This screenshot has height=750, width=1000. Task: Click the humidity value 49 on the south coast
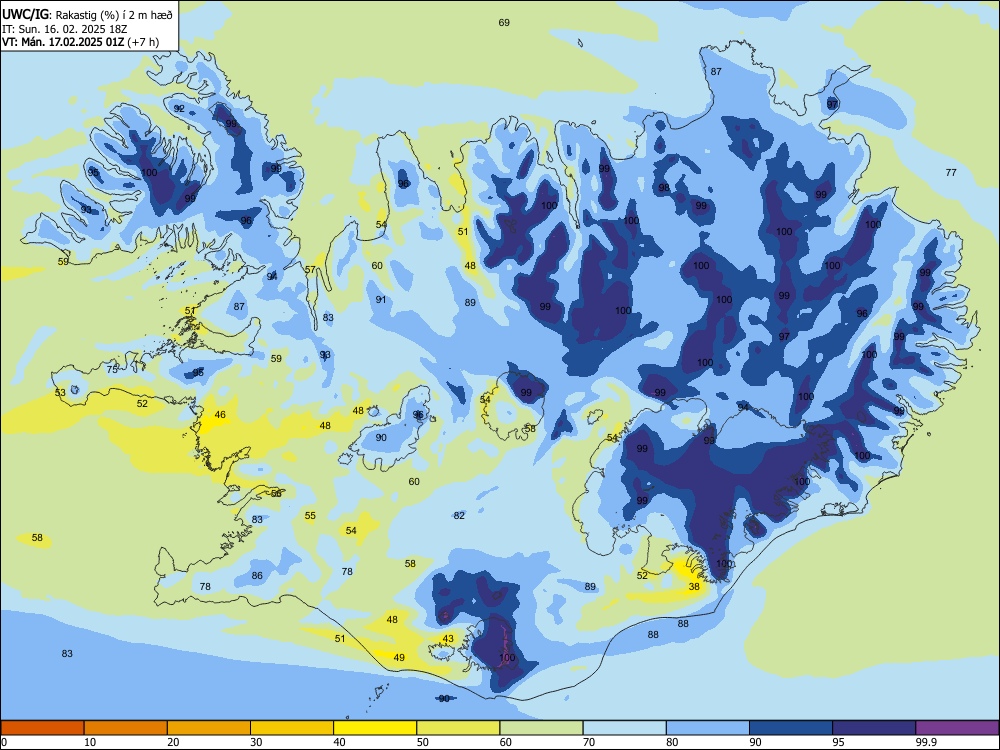[x=399, y=658]
